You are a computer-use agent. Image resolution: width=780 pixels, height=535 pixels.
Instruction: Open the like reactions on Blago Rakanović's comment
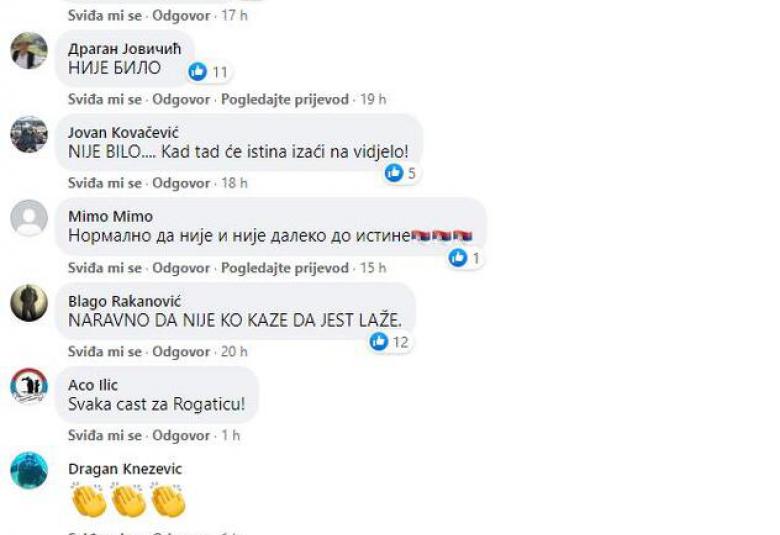pyautogui.click(x=390, y=342)
